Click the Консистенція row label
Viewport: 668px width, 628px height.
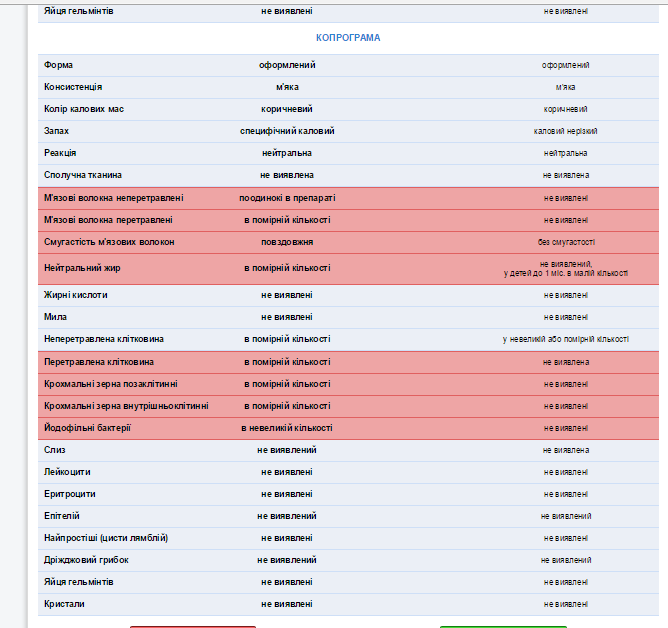point(72,87)
